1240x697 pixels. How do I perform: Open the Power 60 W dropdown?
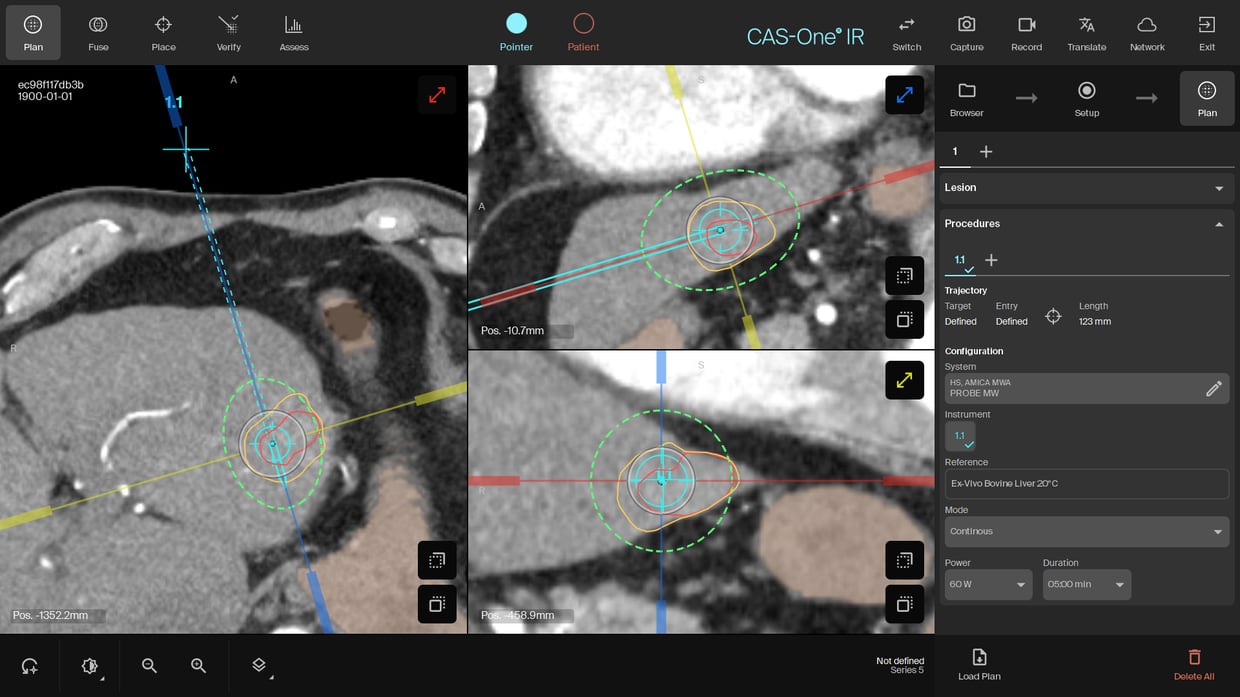988,584
